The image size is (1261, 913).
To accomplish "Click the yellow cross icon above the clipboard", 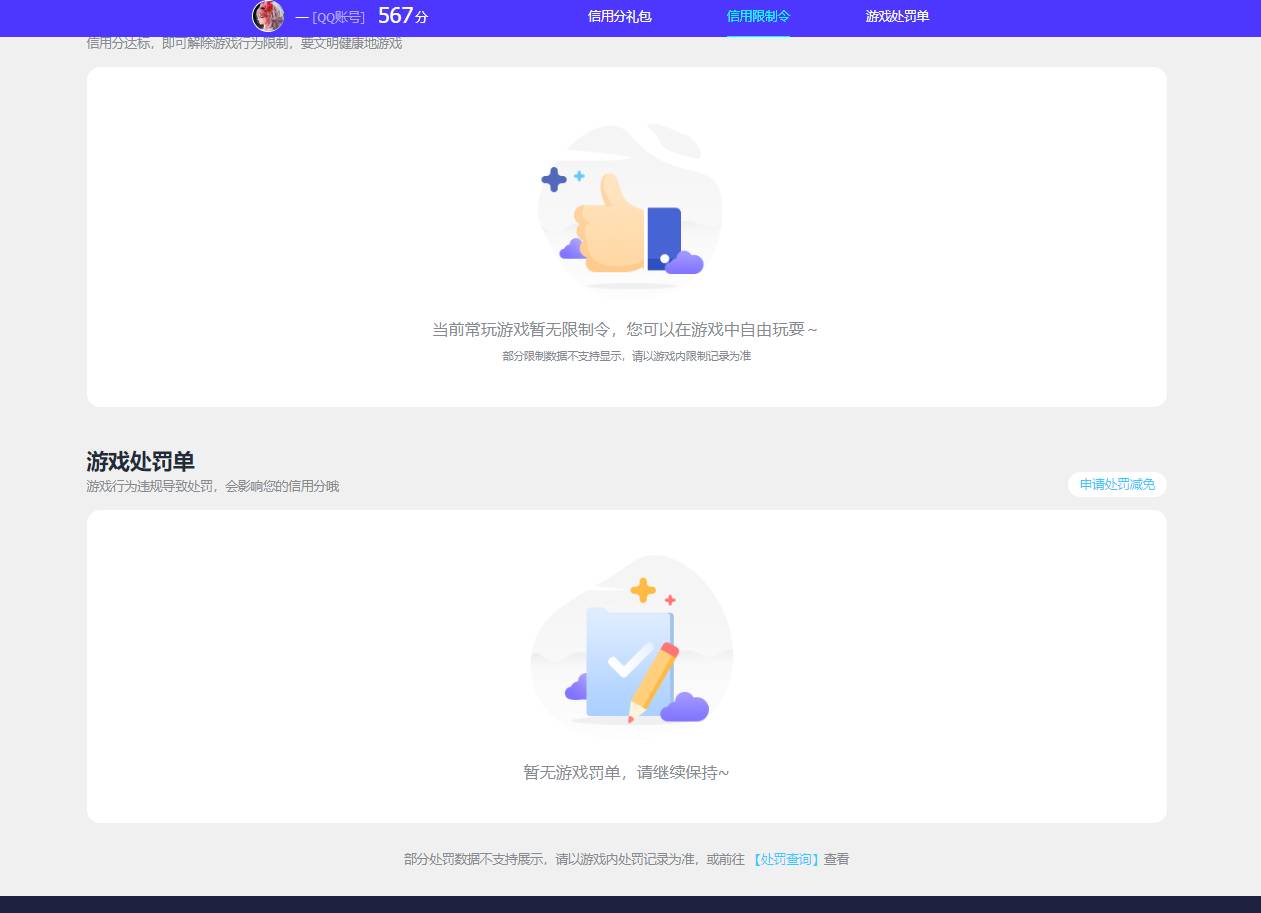I will click(x=641, y=590).
